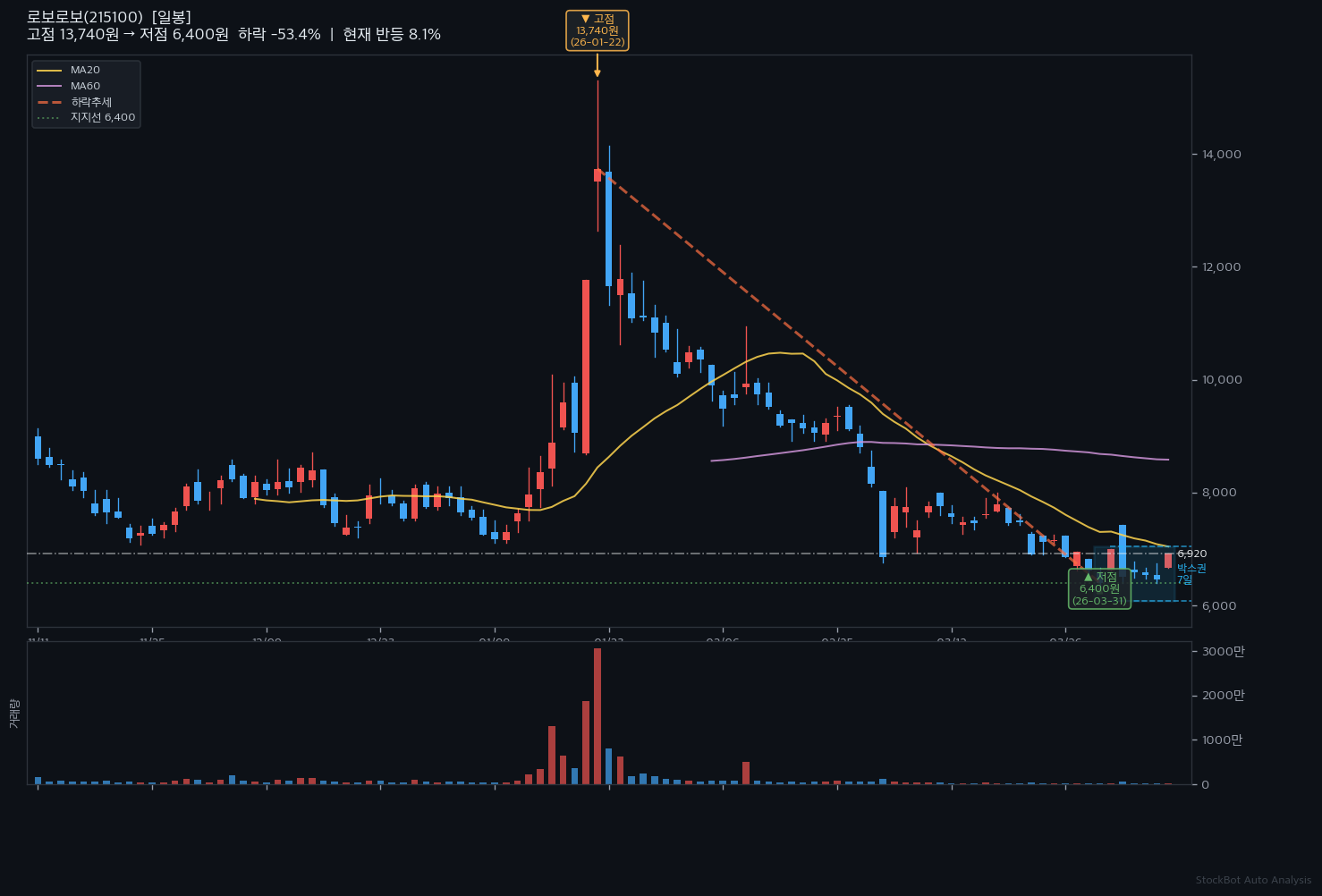This screenshot has height=896, width=1322.
Task: Click the 거래량 vertical axis label
Action: coord(13,714)
